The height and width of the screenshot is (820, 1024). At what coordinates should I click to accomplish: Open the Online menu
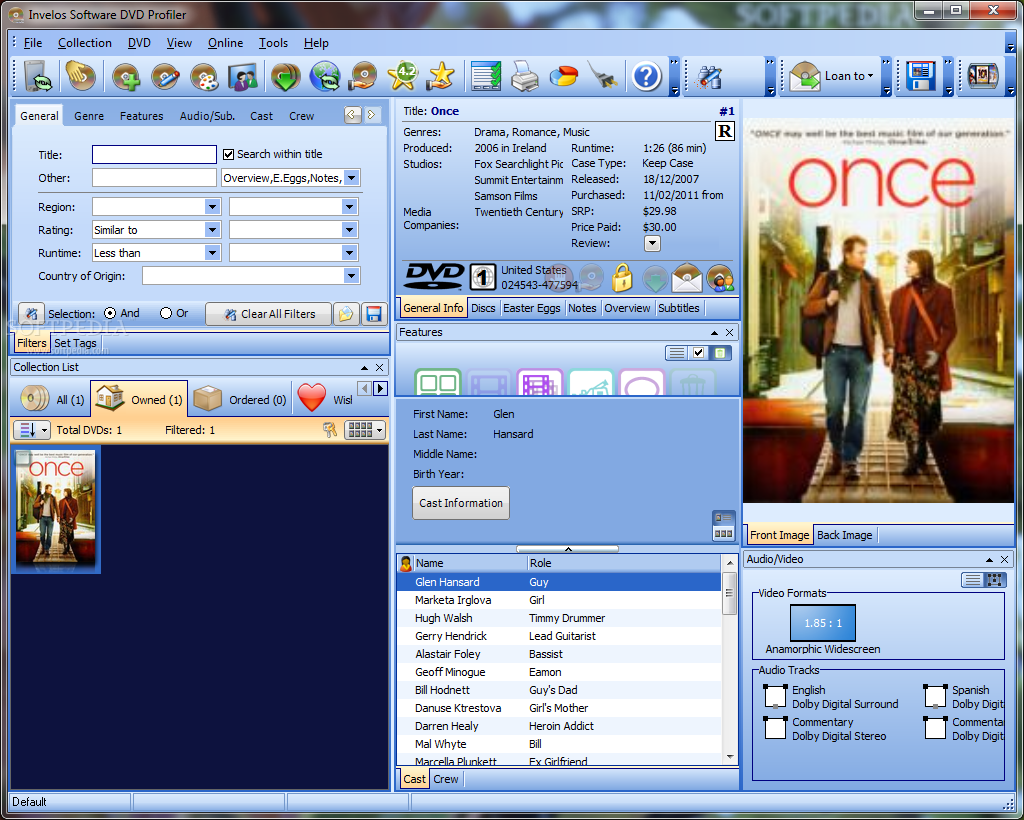pos(225,42)
